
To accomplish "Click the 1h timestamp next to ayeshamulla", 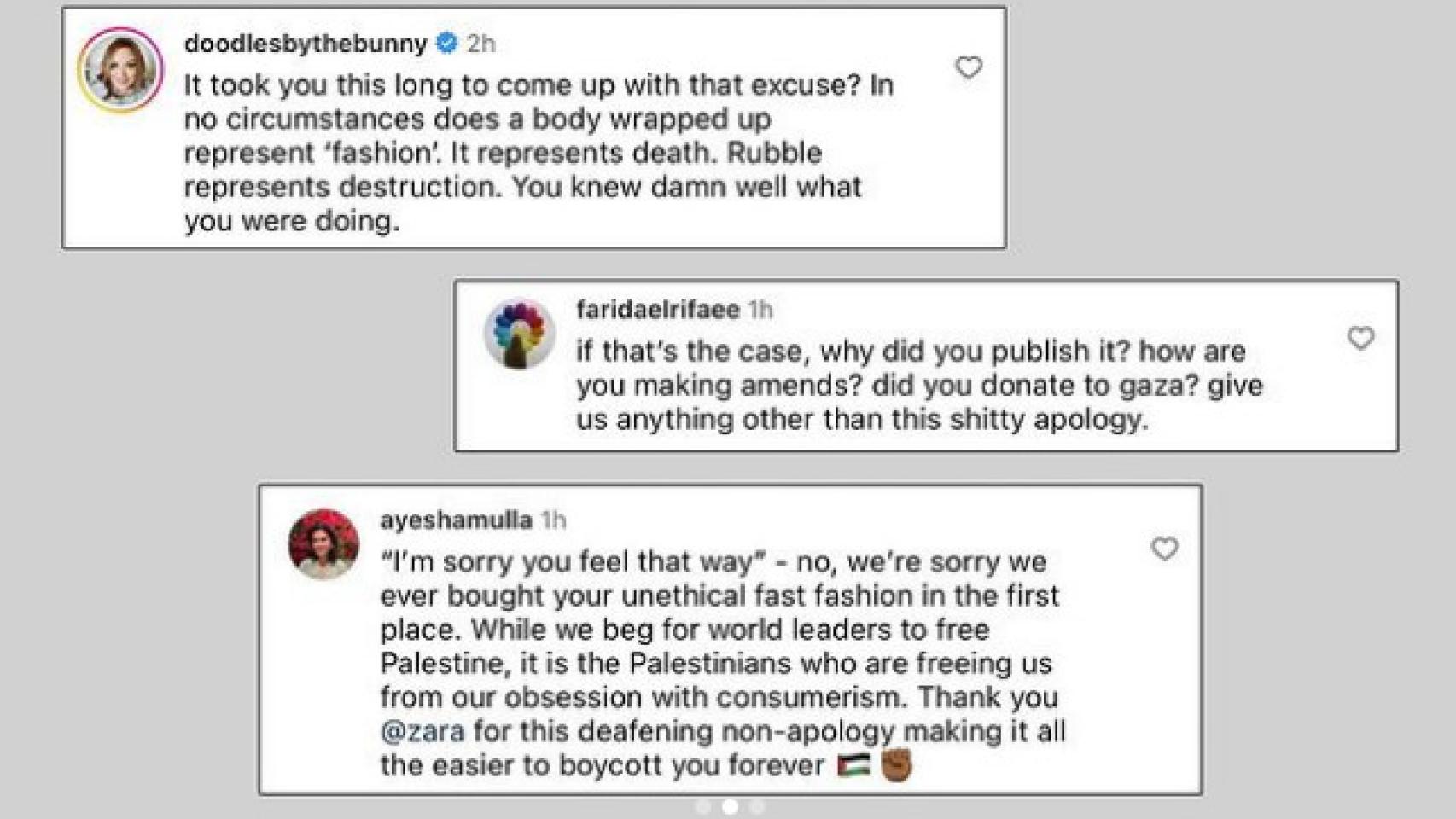I will point(554,520).
